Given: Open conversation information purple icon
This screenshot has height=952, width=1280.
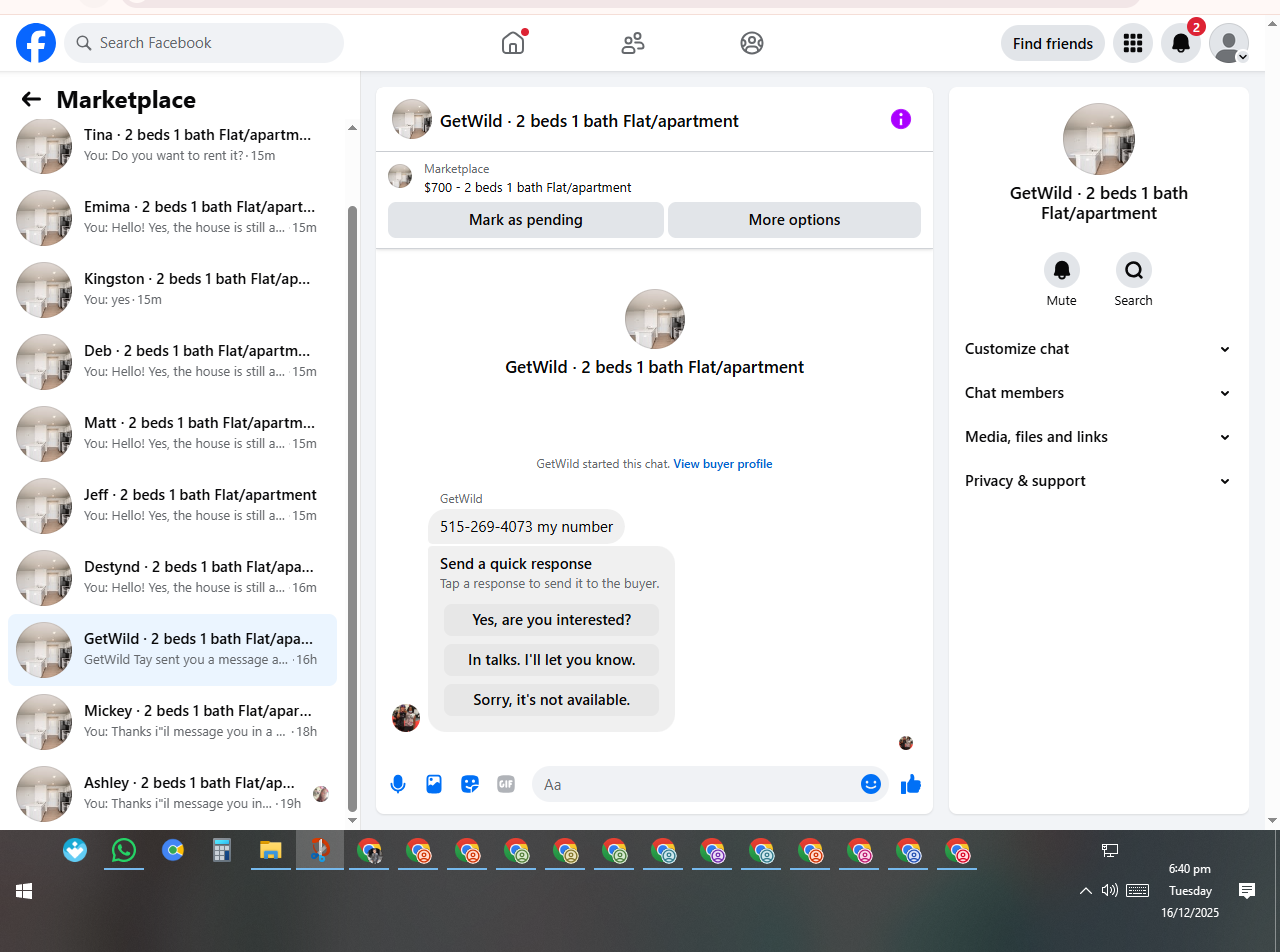Looking at the screenshot, I should pyautogui.click(x=901, y=119).
